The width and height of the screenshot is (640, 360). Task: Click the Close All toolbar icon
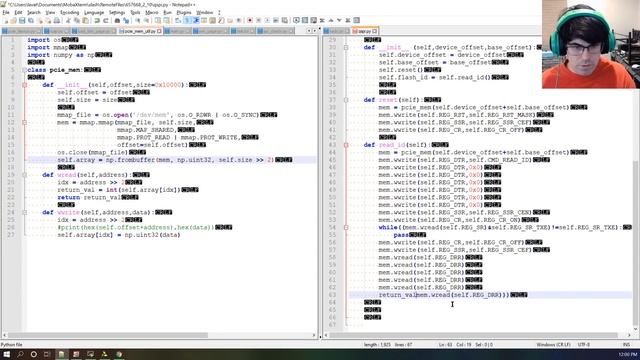48,20
